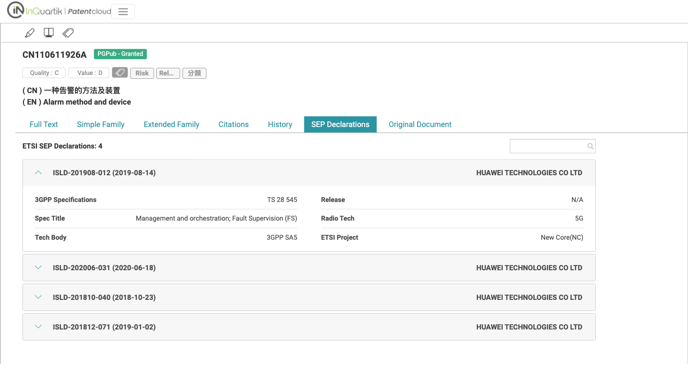Click the 'ETSI Project' field label
The width and height of the screenshot is (688, 382).
coord(340,237)
